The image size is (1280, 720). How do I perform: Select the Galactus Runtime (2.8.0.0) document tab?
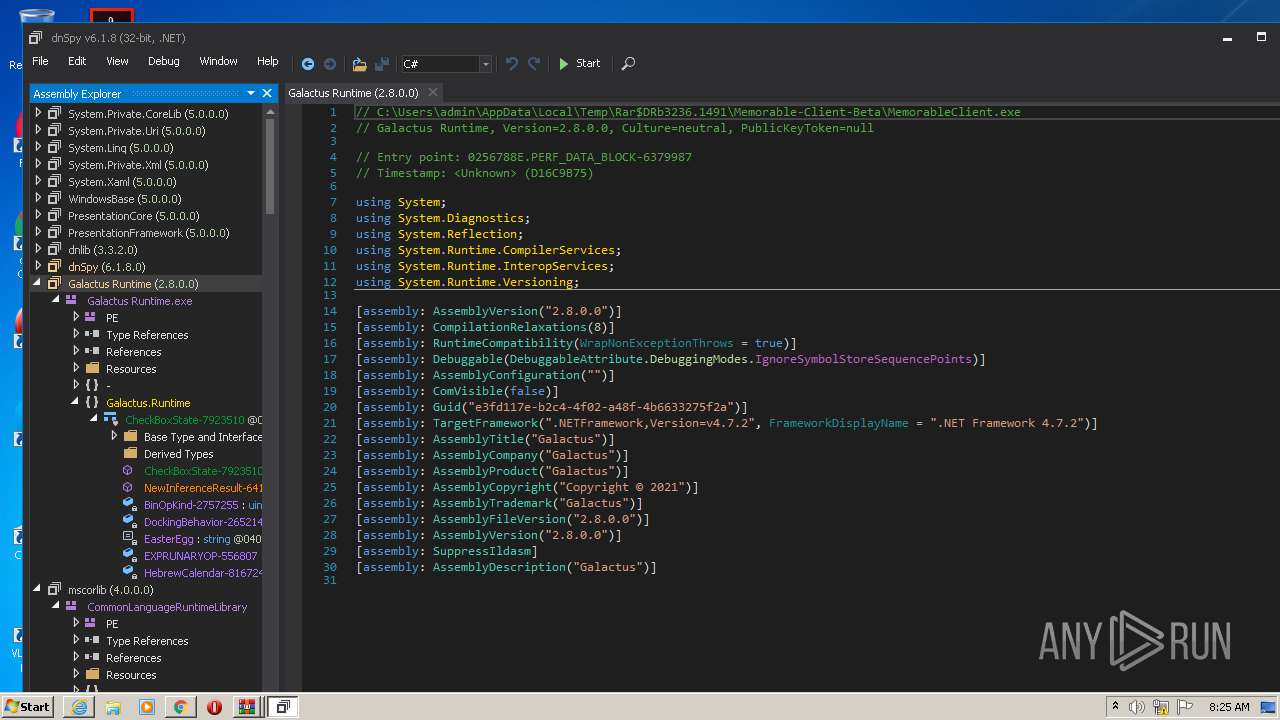[353, 93]
